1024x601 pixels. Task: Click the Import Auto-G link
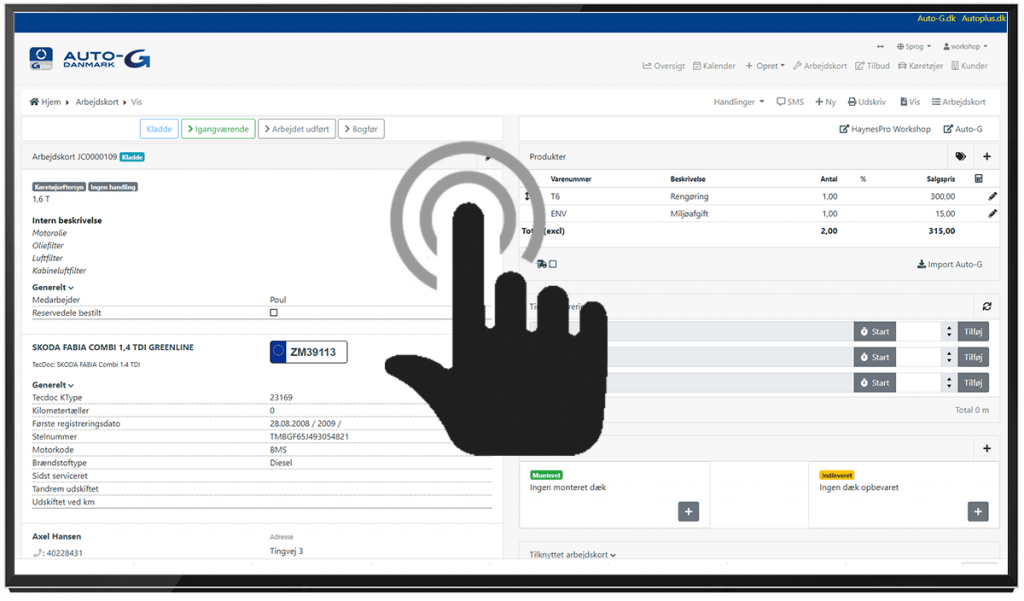(x=949, y=264)
